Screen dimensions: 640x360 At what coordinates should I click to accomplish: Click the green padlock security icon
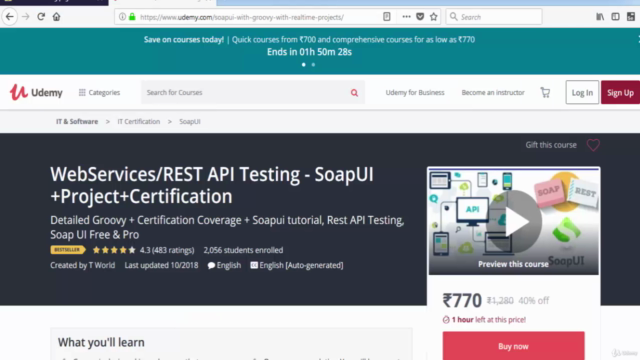coord(132,17)
